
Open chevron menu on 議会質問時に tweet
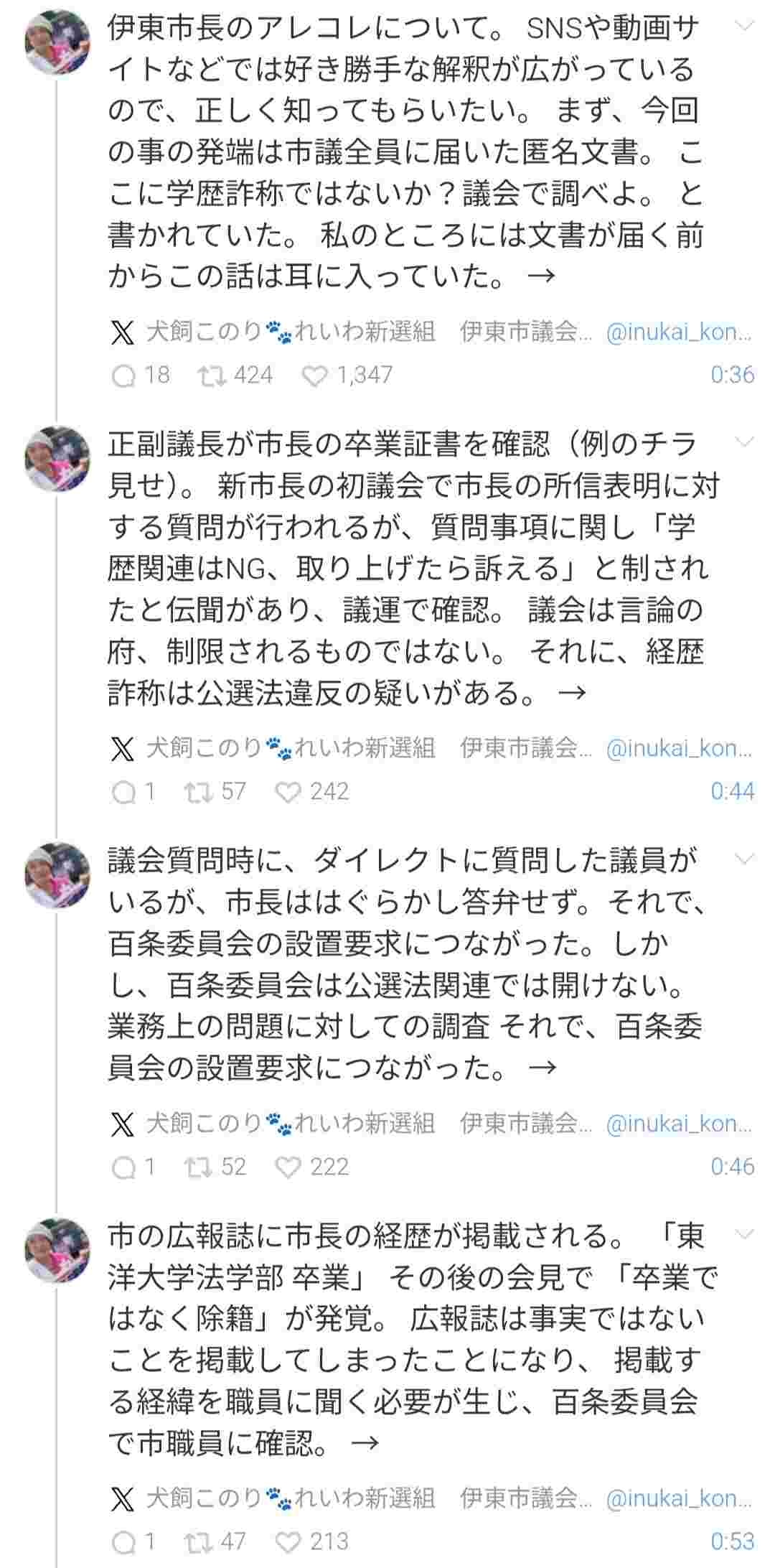point(746,858)
